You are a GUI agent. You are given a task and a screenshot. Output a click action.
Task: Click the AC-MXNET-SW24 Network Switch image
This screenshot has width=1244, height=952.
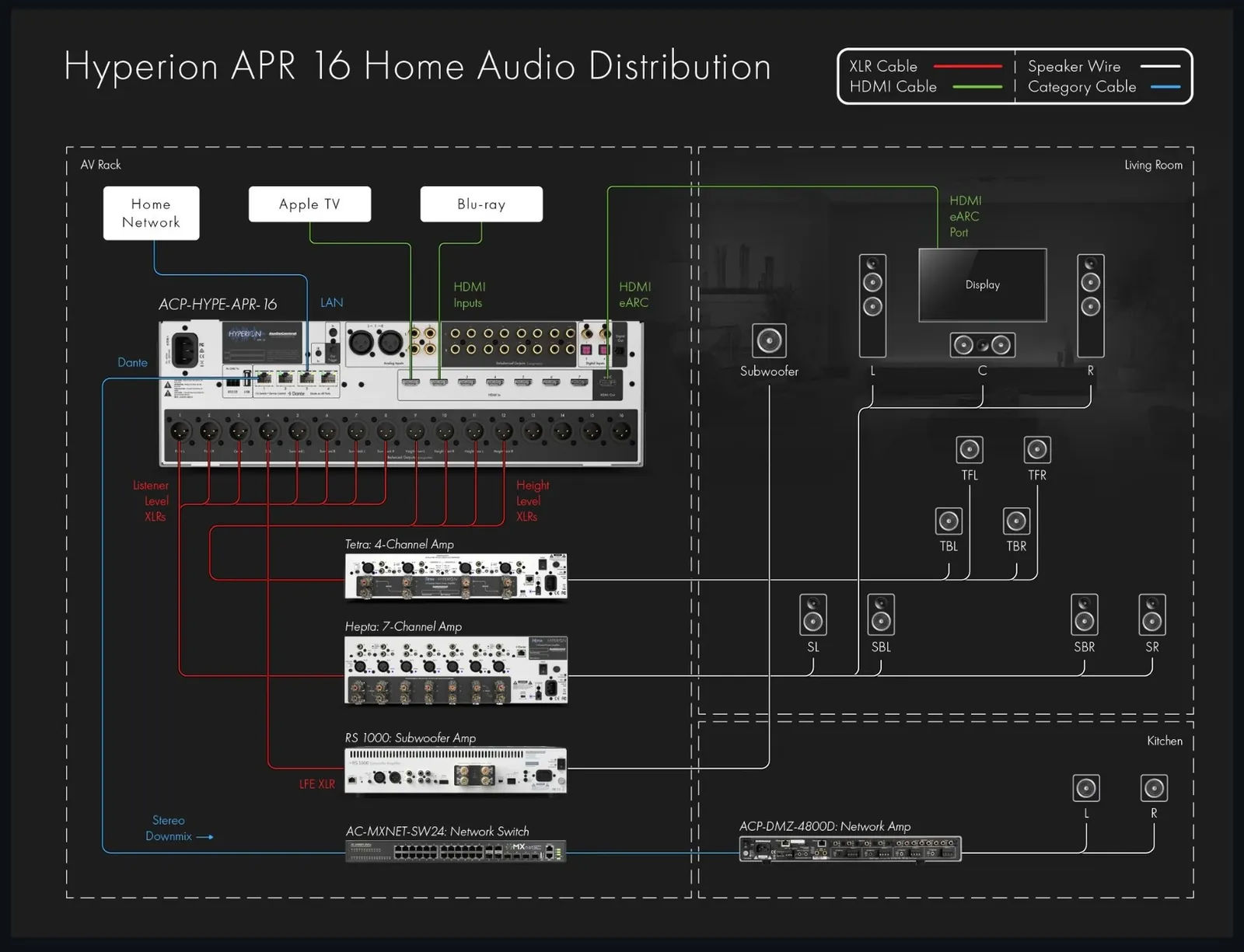coord(456,851)
